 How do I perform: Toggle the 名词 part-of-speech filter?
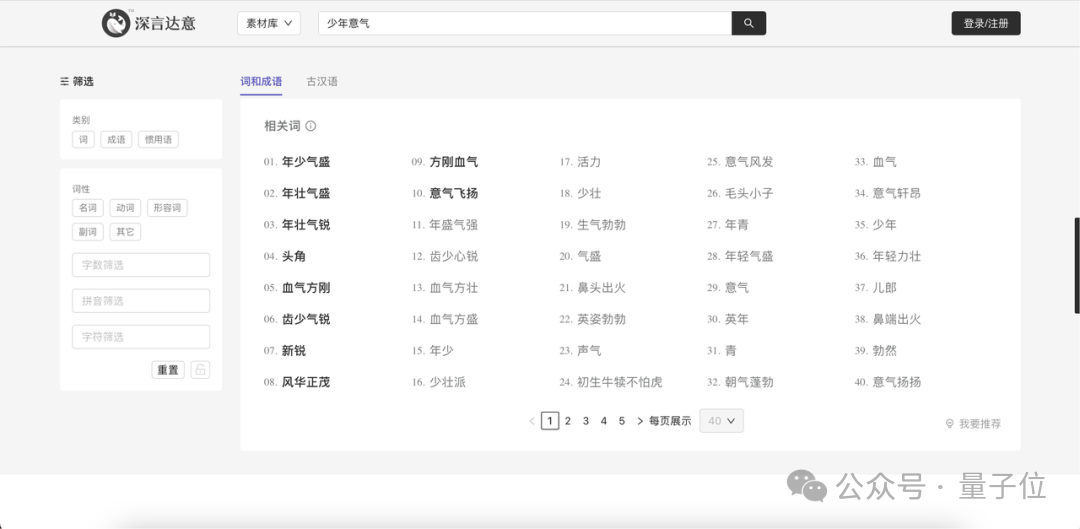tap(87, 208)
